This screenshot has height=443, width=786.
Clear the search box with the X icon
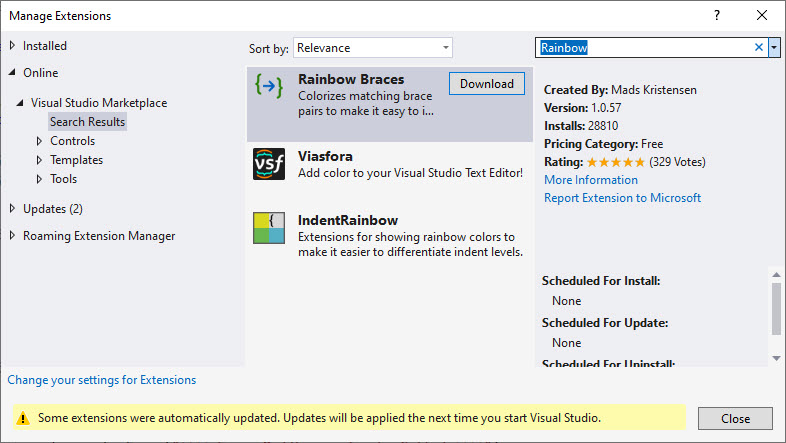point(759,47)
